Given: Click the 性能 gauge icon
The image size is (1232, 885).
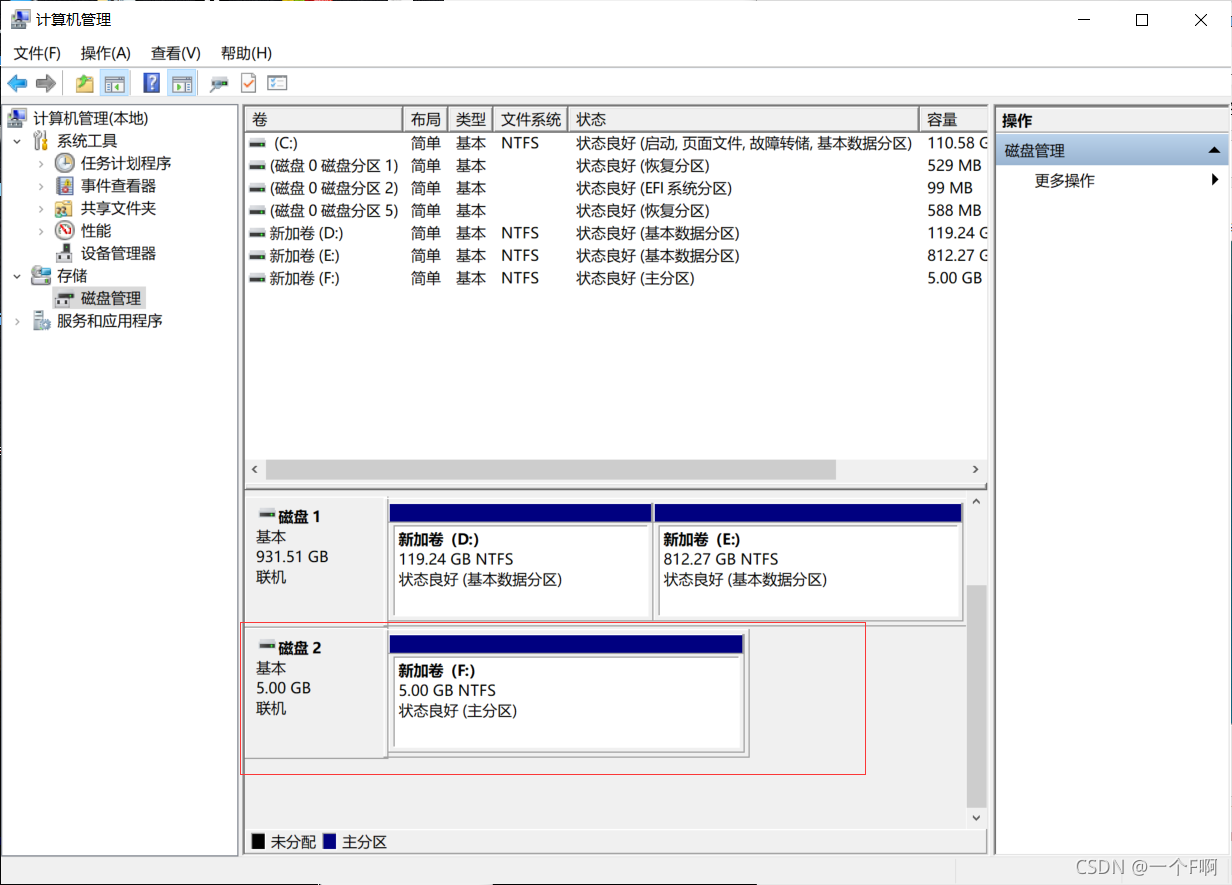Looking at the screenshot, I should pyautogui.click(x=65, y=231).
